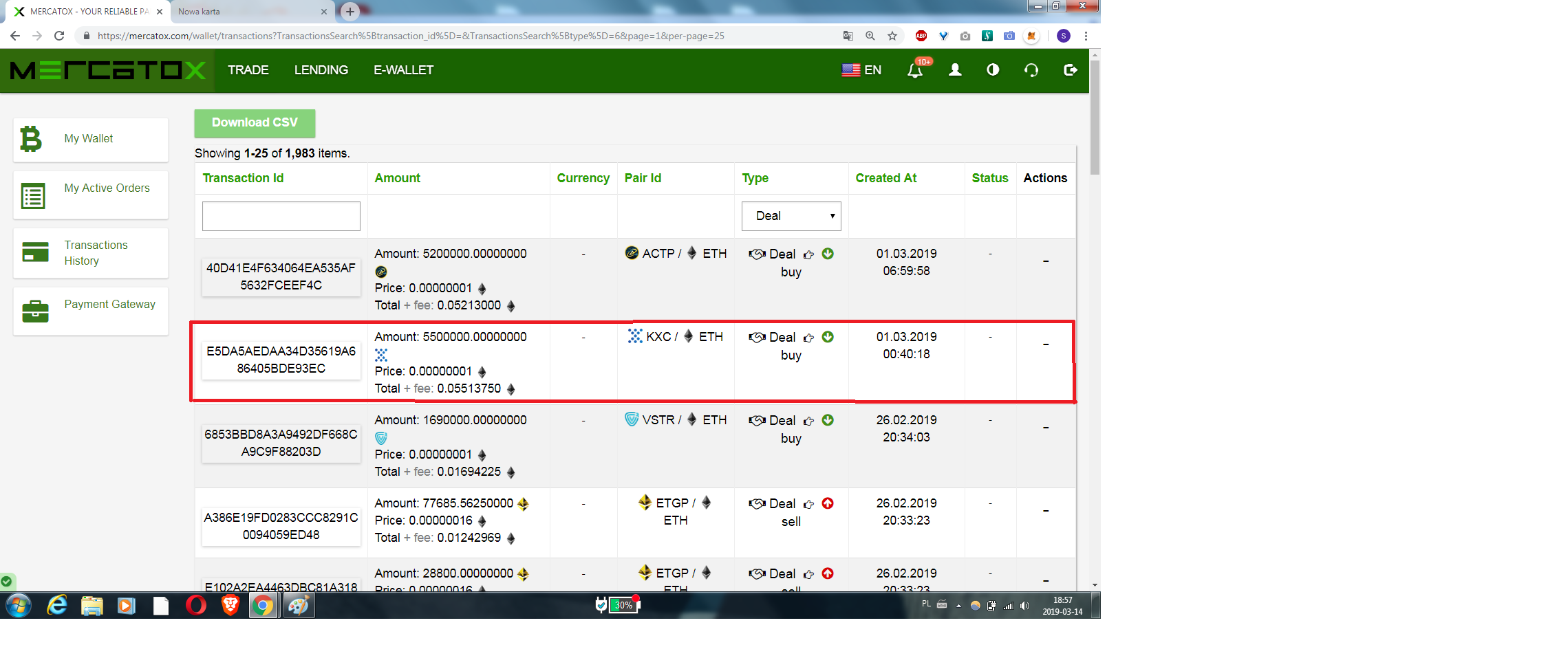Screen dimensions: 1568x658
Task: Reload the Mercatox page
Action: pyautogui.click(x=59, y=36)
